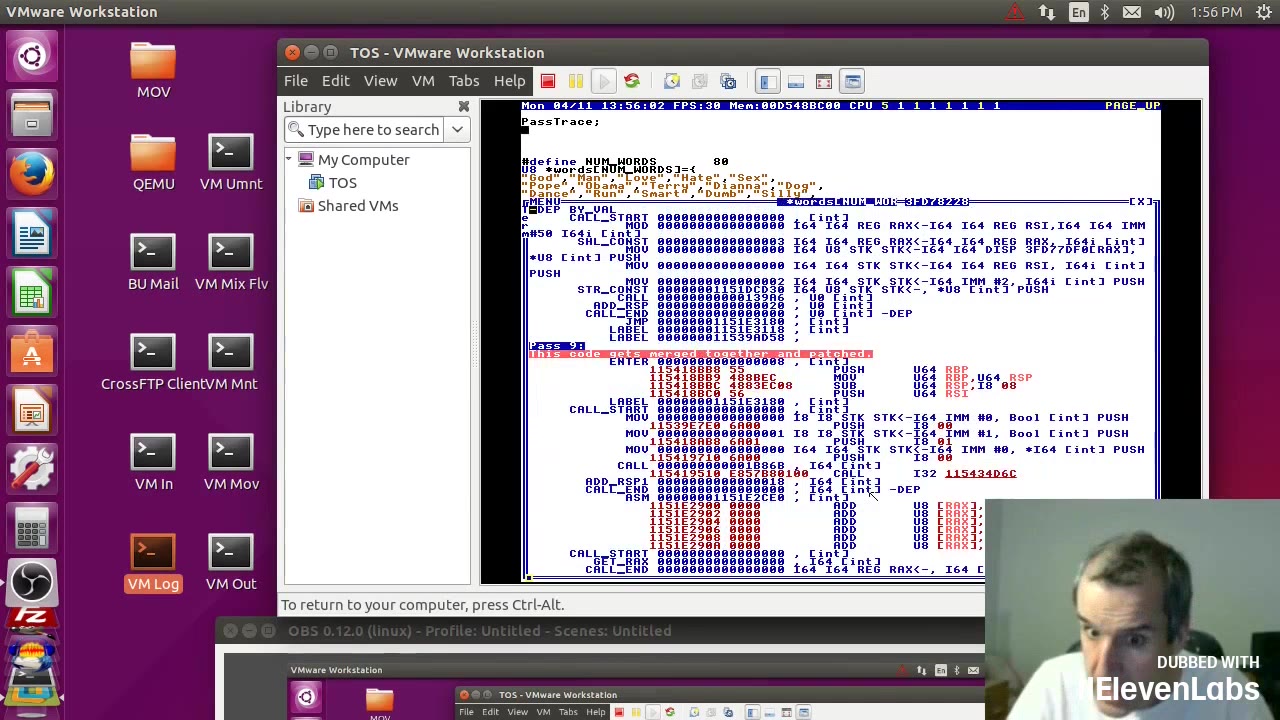Open OBS Studio from the launcher
This screenshot has width=1280, height=720.
click(32, 582)
